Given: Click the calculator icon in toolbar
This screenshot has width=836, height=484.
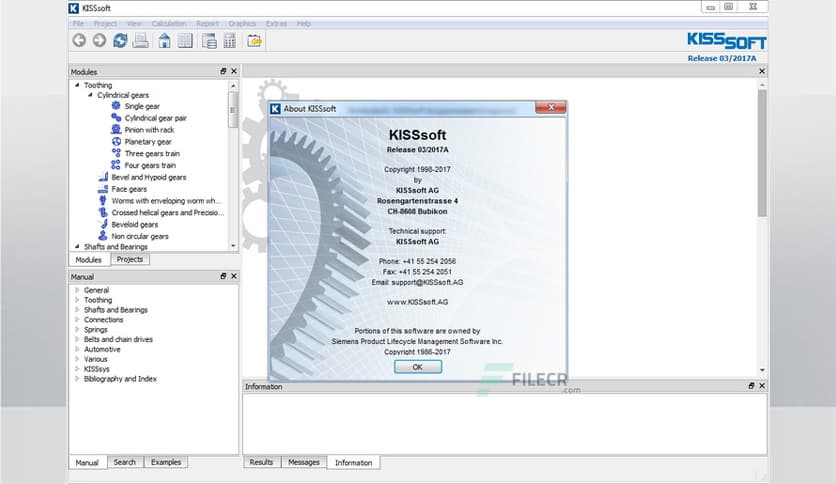Looking at the screenshot, I should click(230, 40).
